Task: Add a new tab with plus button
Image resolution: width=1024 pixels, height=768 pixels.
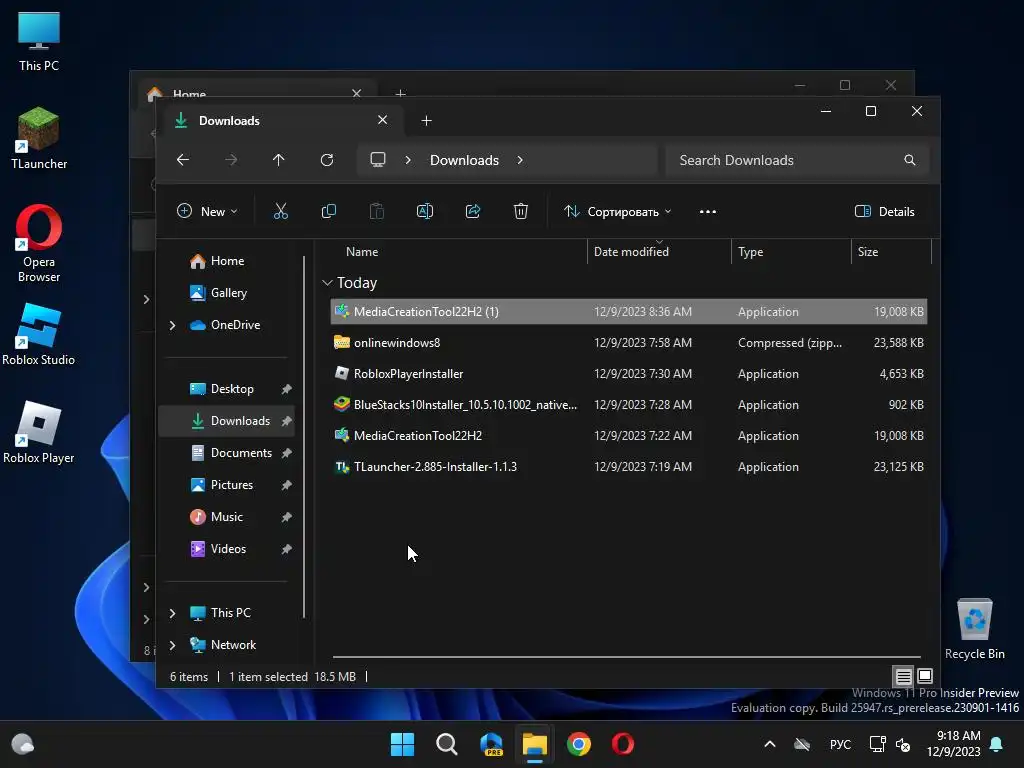Action: point(426,120)
